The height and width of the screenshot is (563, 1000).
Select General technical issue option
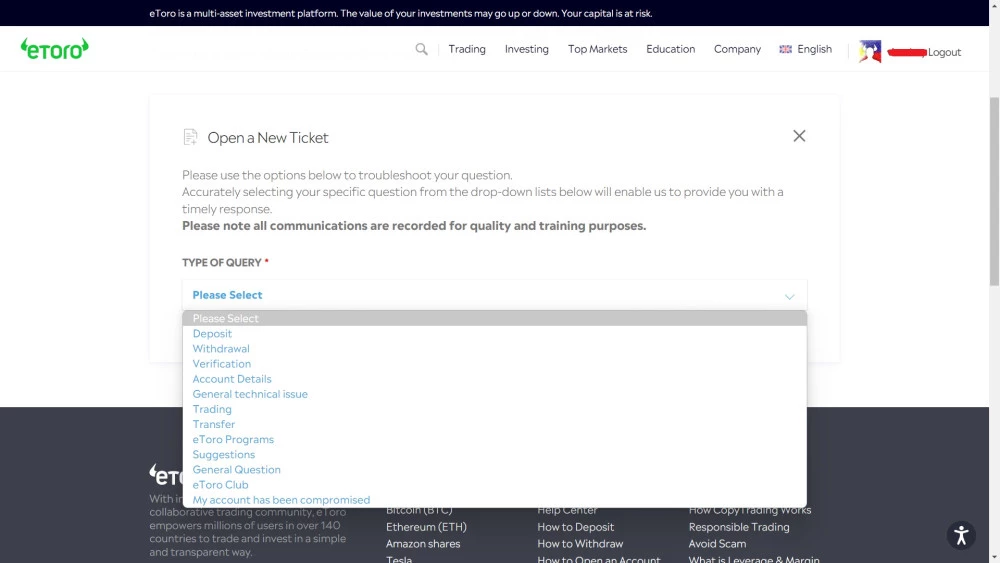coord(494,394)
